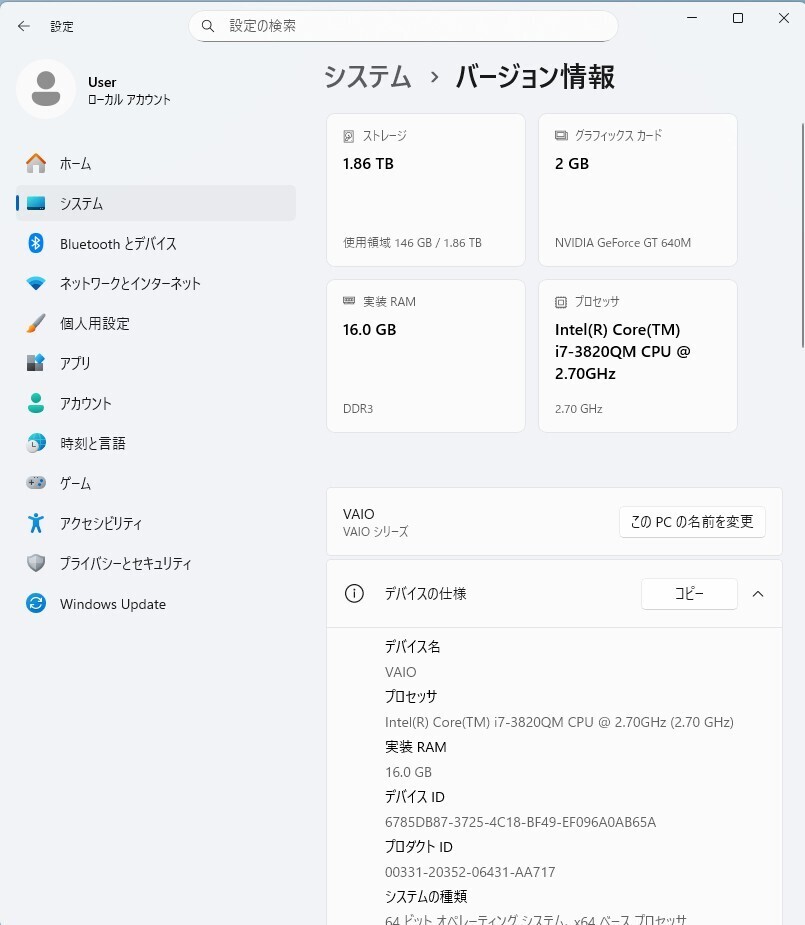Click the info icon beside デバイスの仕様
Viewport: 805px width, 925px height.
coord(354,593)
